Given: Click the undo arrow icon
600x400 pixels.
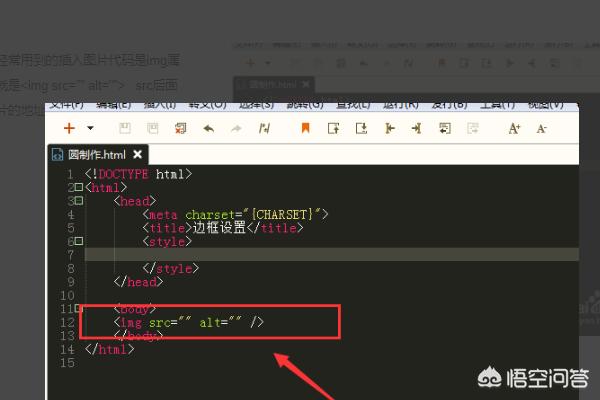Looking at the screenshot, I should click(x=209, y=128).
